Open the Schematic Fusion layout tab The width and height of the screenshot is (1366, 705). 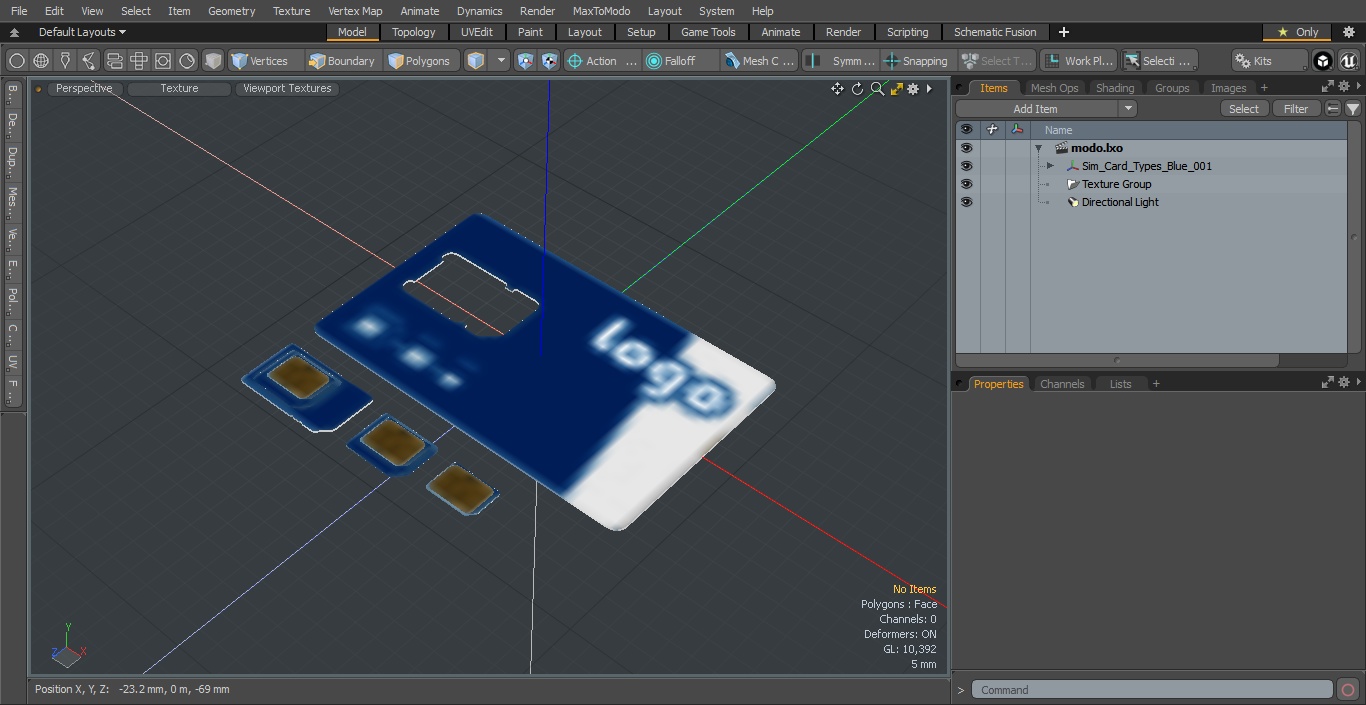click(x=995, y=32)
